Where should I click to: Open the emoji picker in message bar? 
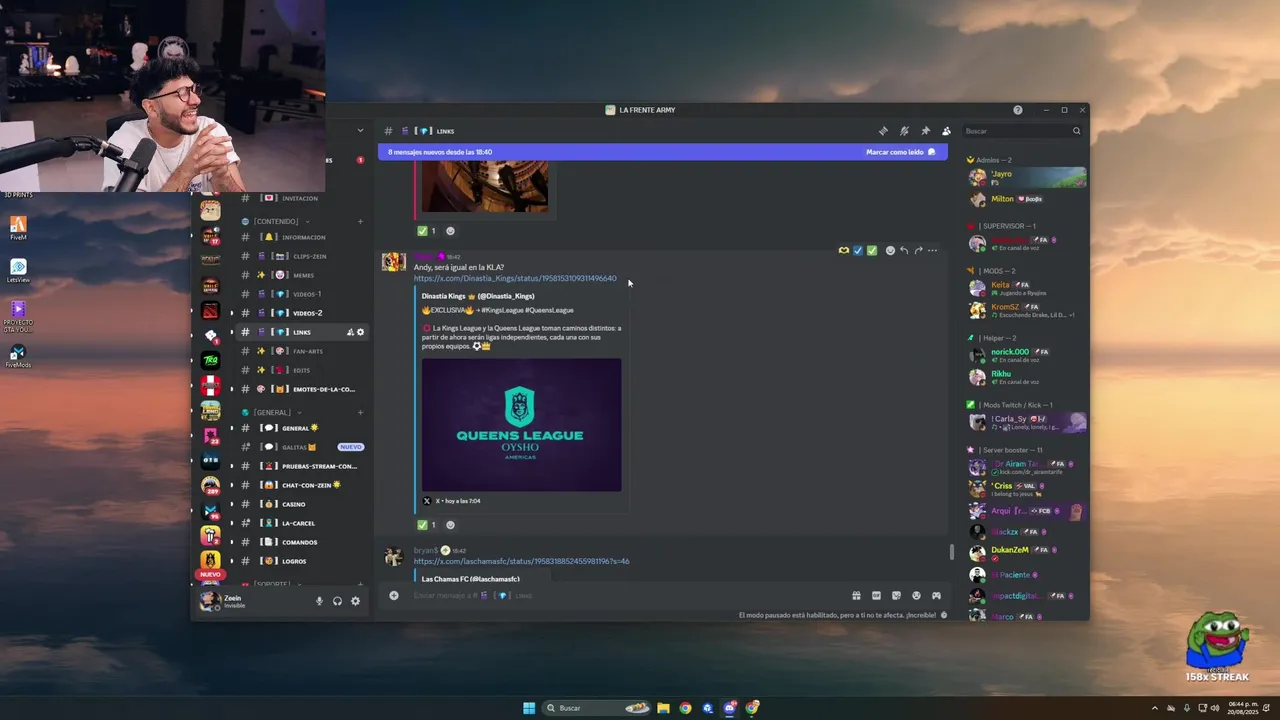point(916,595)
